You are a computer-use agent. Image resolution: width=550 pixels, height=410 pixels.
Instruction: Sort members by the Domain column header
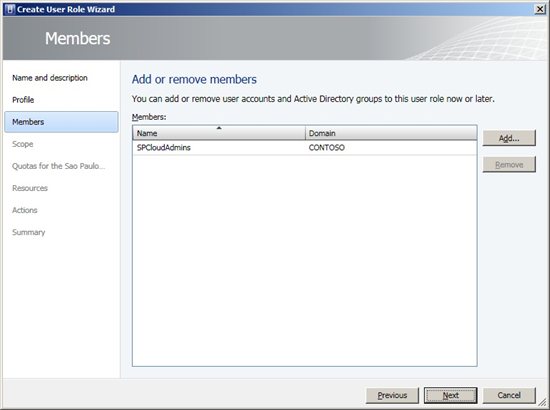pos(391,133)
